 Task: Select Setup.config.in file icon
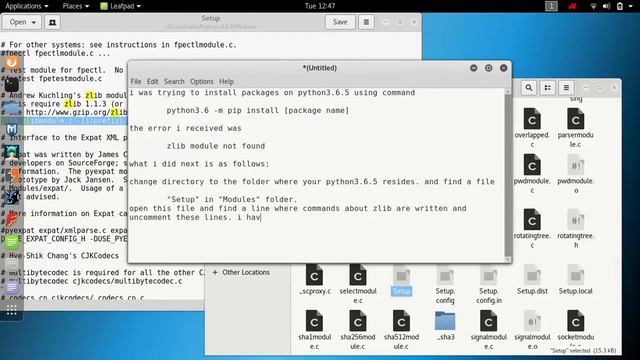coord(489,276)
